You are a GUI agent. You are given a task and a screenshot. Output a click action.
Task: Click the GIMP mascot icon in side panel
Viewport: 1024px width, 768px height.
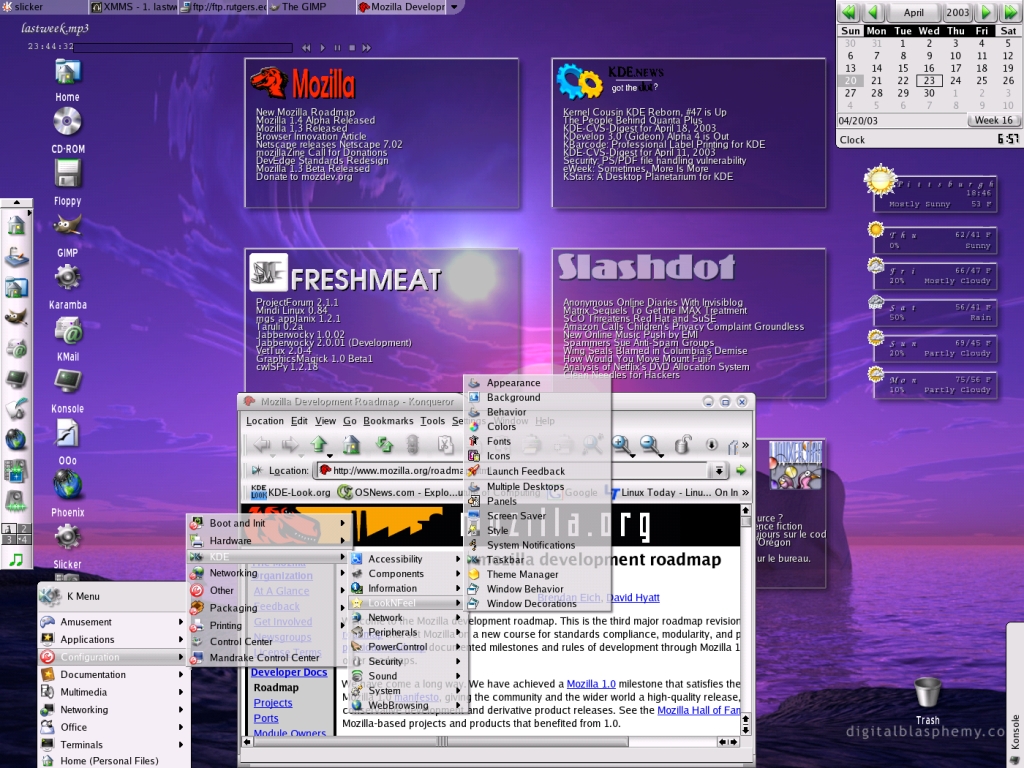pyautogui.click(x=16, y=317)
